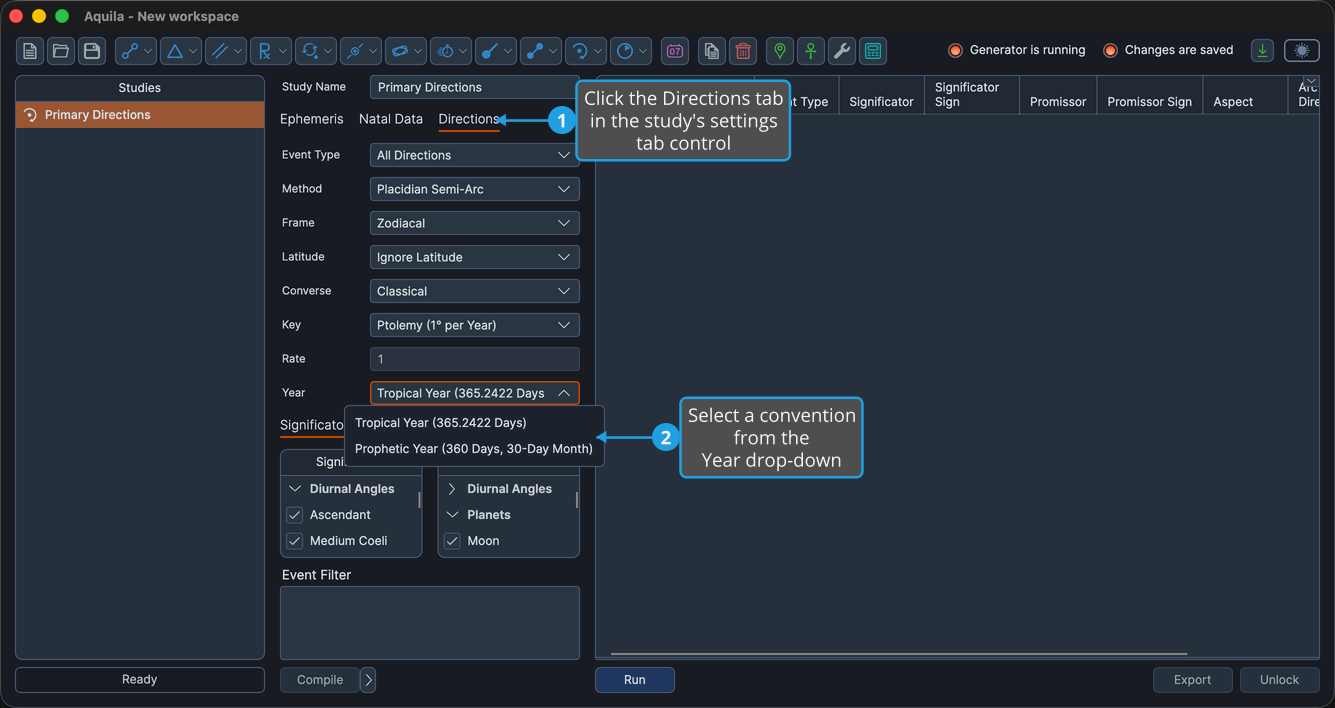Switch to the Natal Data tab
This screenshot has width=1335, height=708.
tap(391, 119)
